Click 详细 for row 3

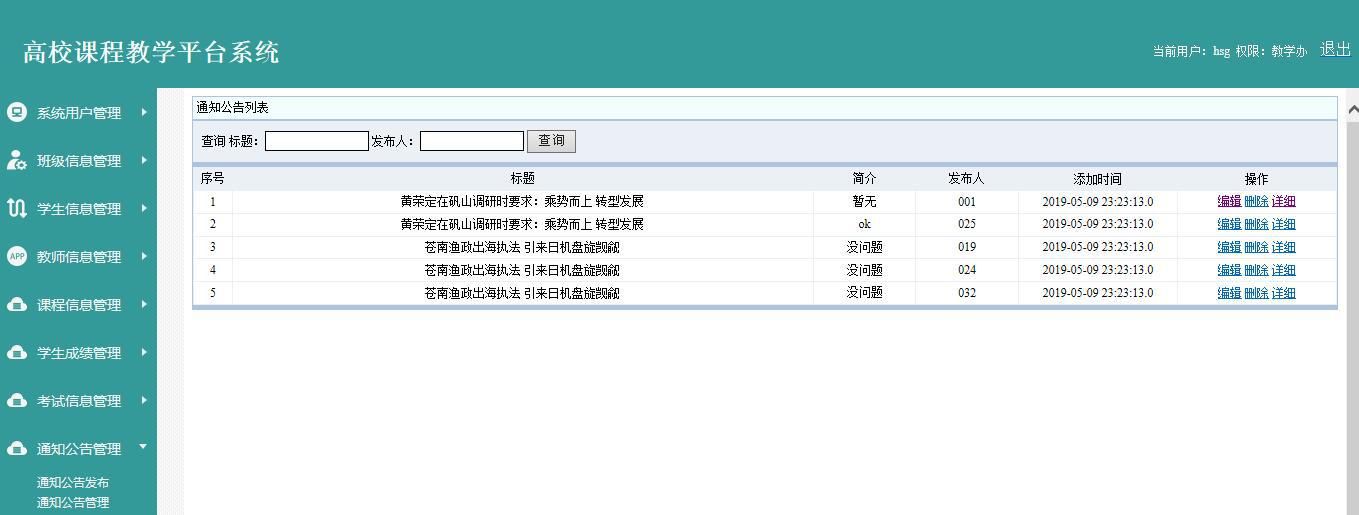click(x=1283, y=247)
